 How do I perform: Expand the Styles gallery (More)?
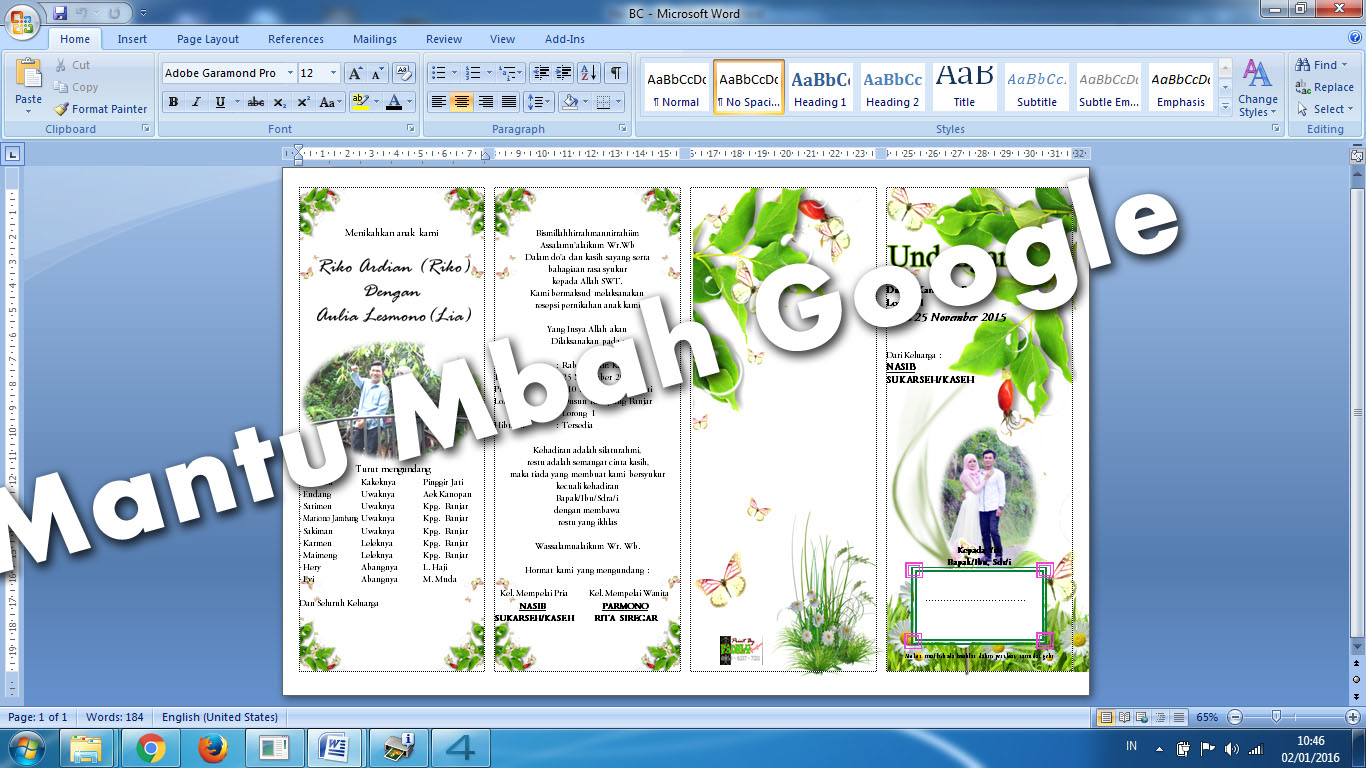point(1226,106)
